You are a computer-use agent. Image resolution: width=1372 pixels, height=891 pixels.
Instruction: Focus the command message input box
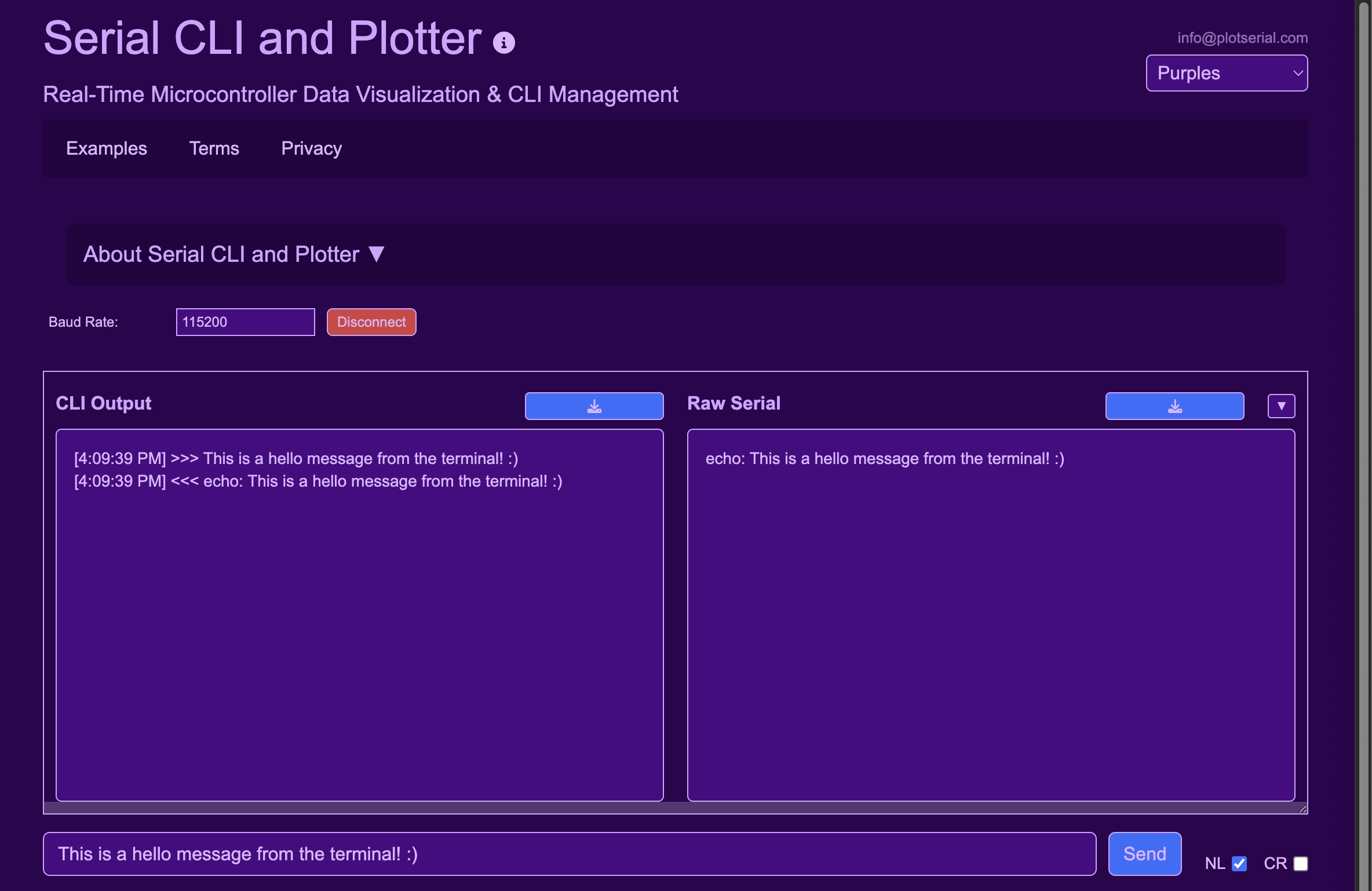[569, 854]
